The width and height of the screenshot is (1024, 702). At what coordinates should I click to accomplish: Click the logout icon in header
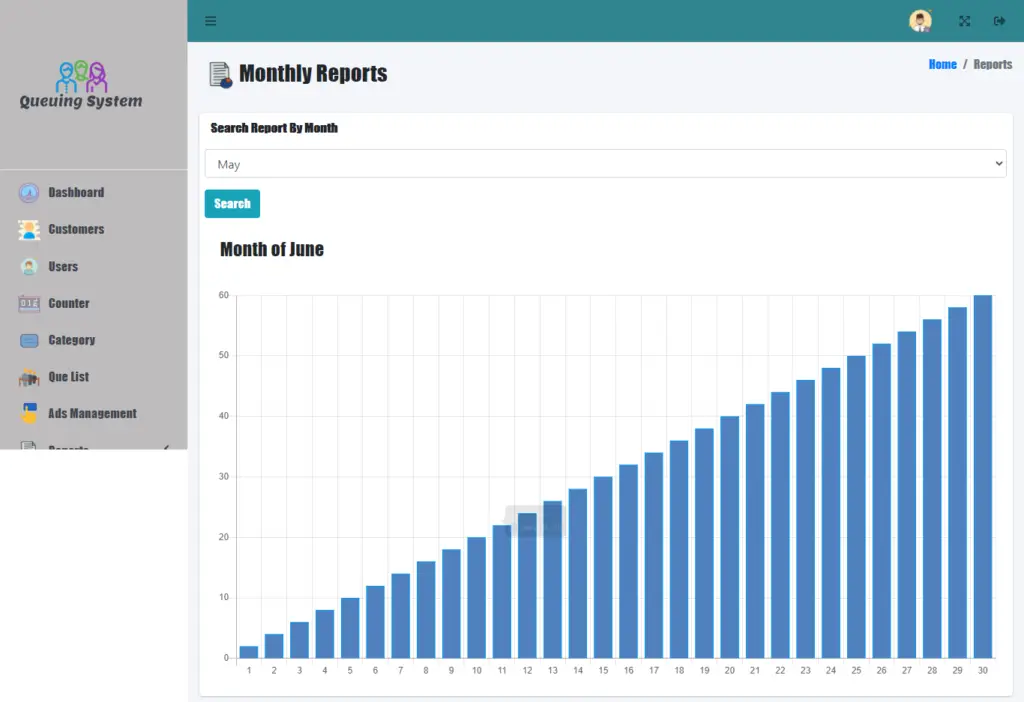coord(999,21)
